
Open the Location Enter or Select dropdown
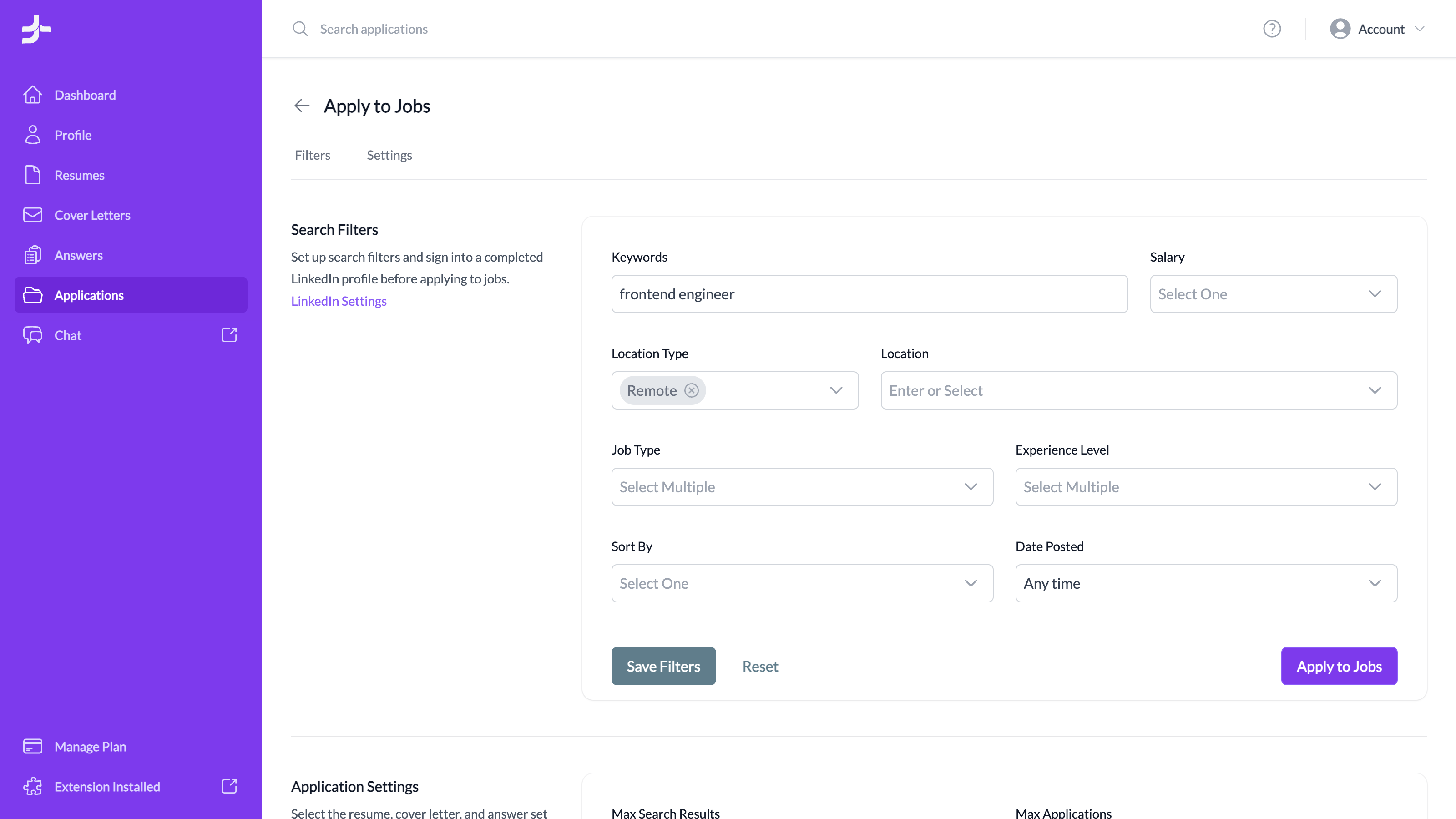click(x=1139, y=390)
